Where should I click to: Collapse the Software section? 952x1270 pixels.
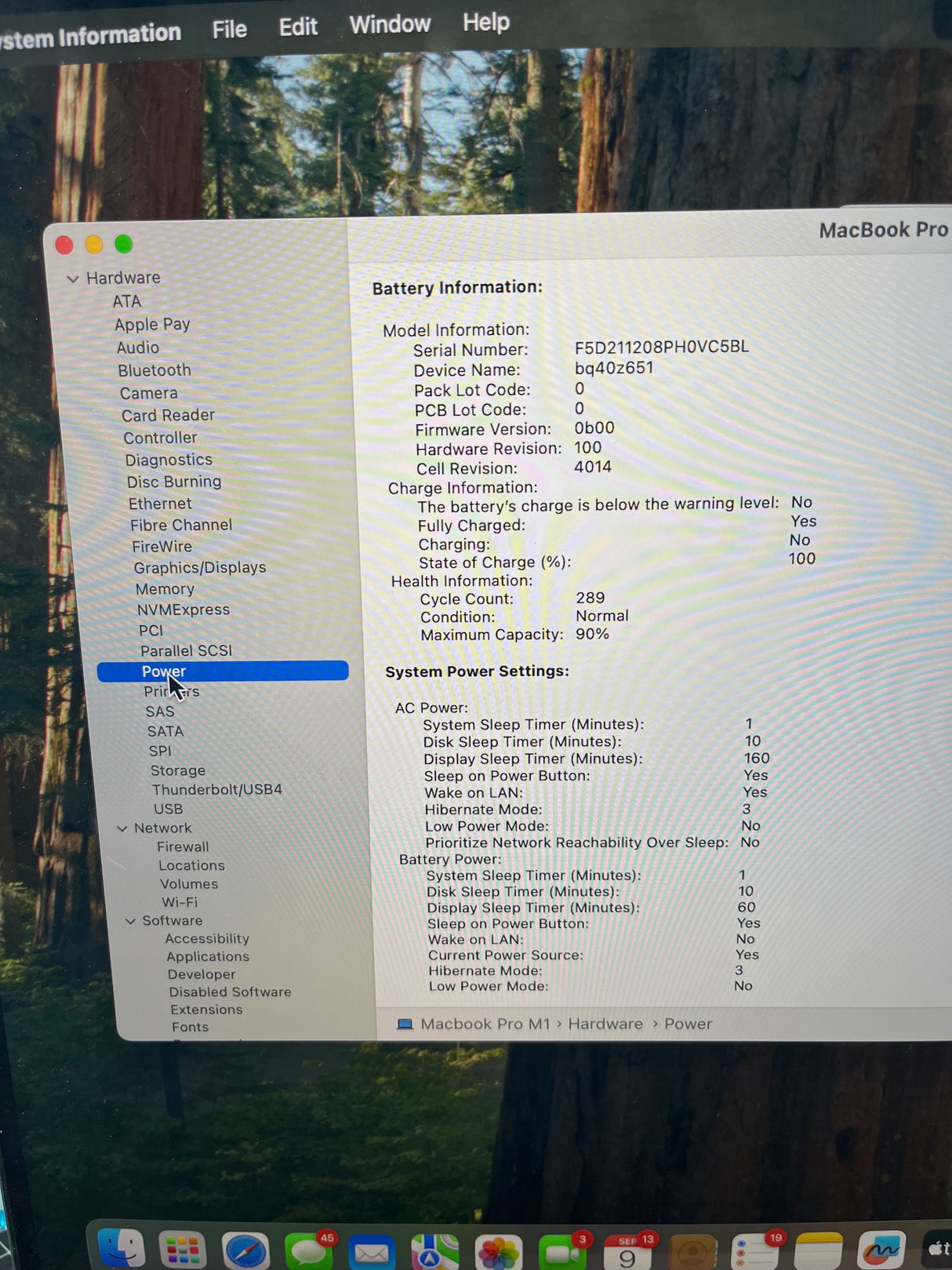[x=130, y=921]
